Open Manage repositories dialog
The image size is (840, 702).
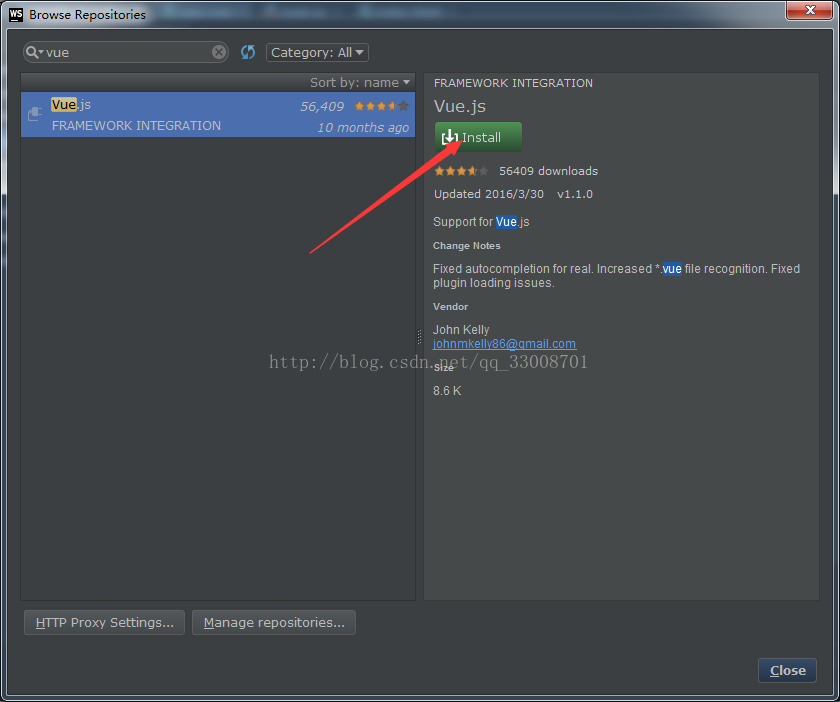[274, 622]
